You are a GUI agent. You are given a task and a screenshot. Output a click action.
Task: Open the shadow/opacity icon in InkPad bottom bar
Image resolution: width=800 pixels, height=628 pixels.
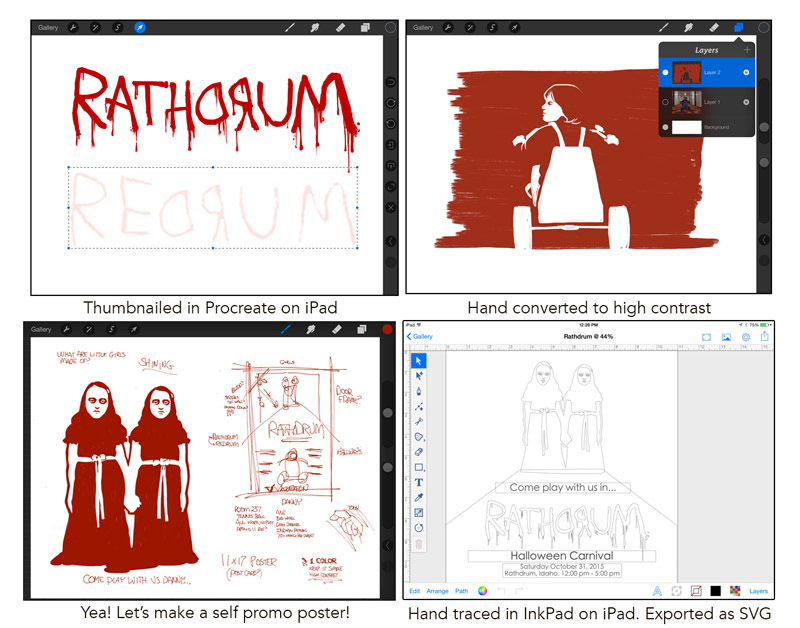click(677, 591)
